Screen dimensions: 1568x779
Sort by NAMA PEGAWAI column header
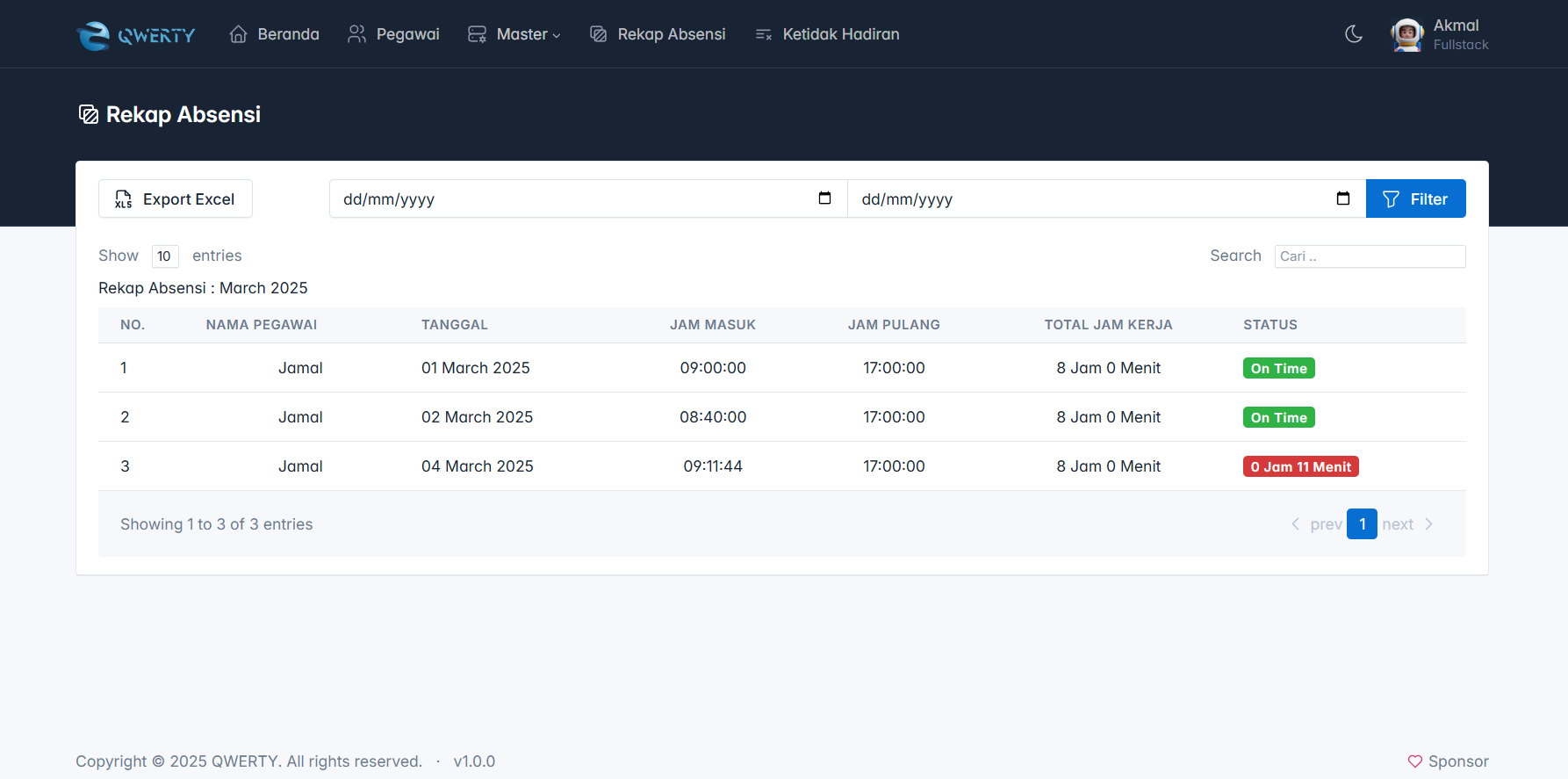point(262,325)
